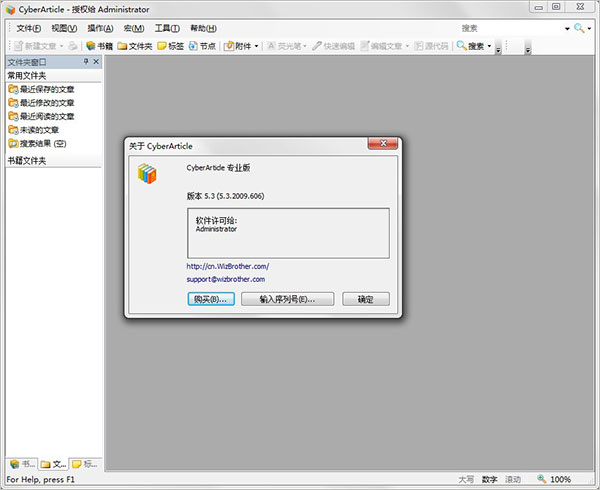This screenshot has height=490, width=600.
Task: Click the 源代码 source code toolbar button
Action: coord(431,46)
